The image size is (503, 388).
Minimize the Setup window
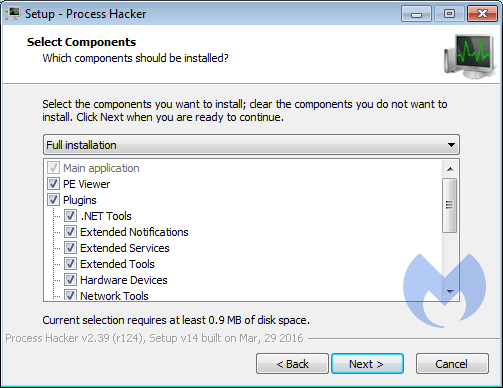(416, 14)
